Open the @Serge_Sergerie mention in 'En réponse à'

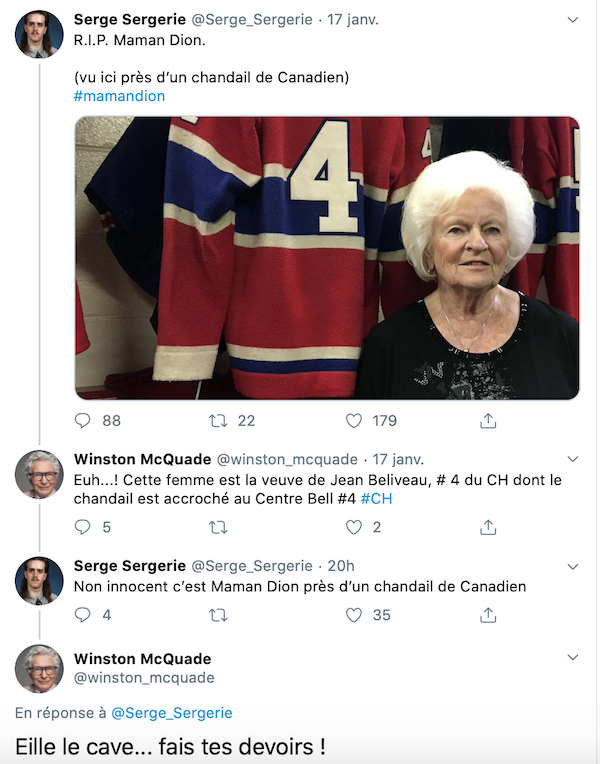pyautogui.click(x=172, y=713)
